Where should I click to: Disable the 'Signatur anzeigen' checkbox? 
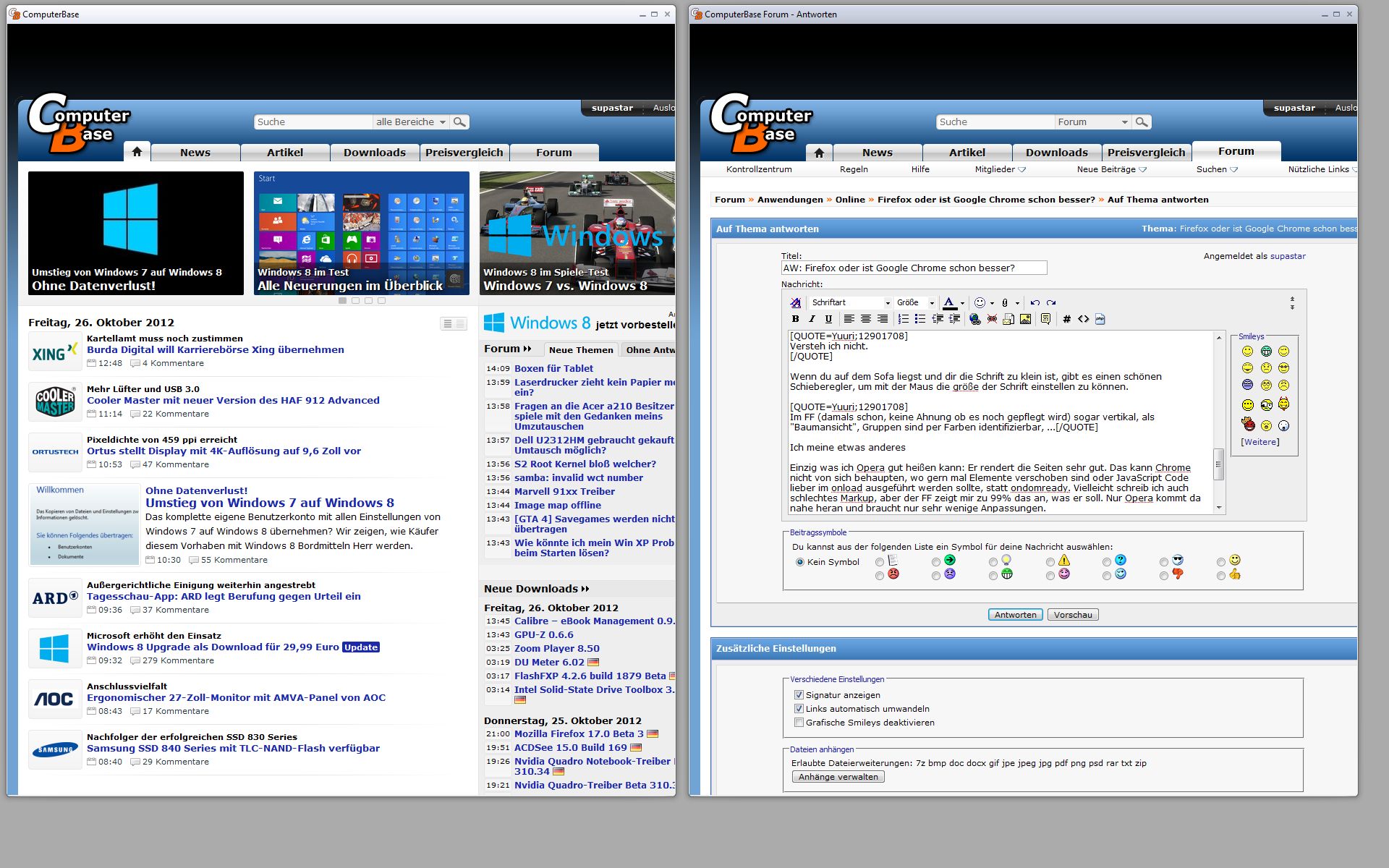tap(799, 694)
